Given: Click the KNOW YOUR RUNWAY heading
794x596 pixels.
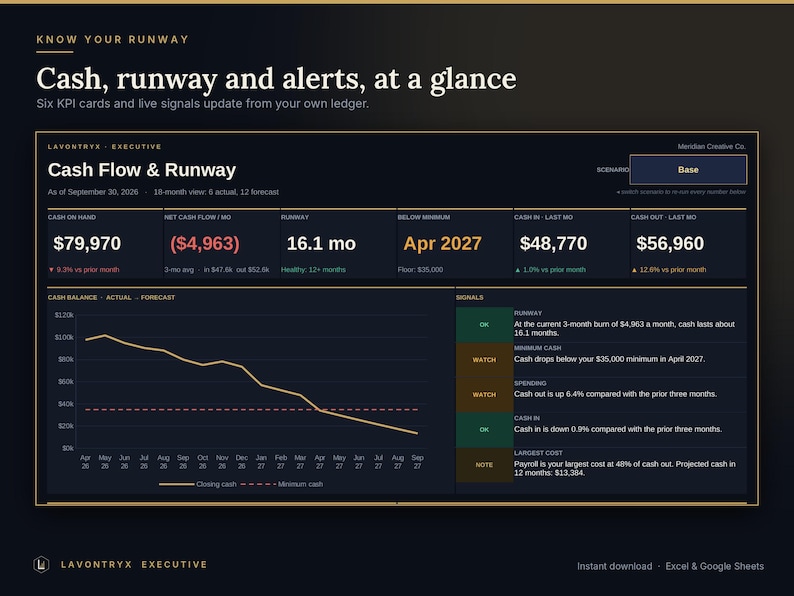Looking at the screenshot, I should 112,39.
